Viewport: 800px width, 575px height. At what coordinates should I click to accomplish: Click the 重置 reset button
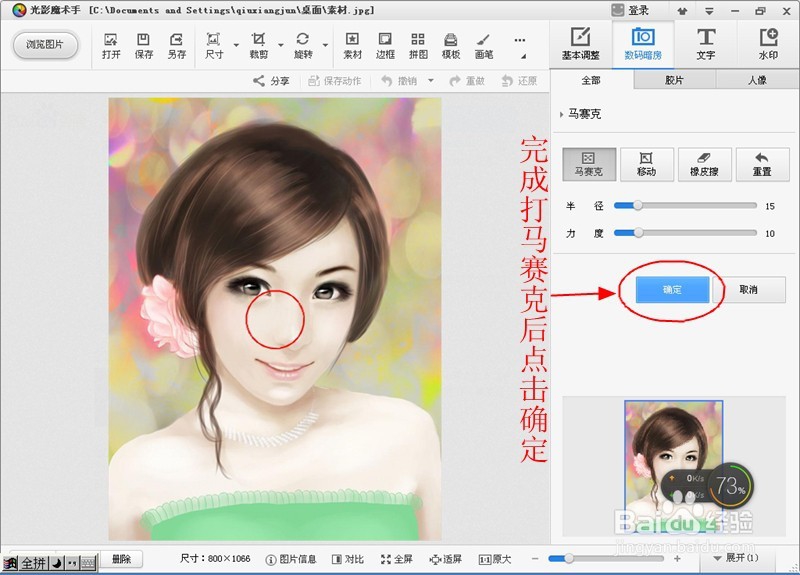coord(762,164)
